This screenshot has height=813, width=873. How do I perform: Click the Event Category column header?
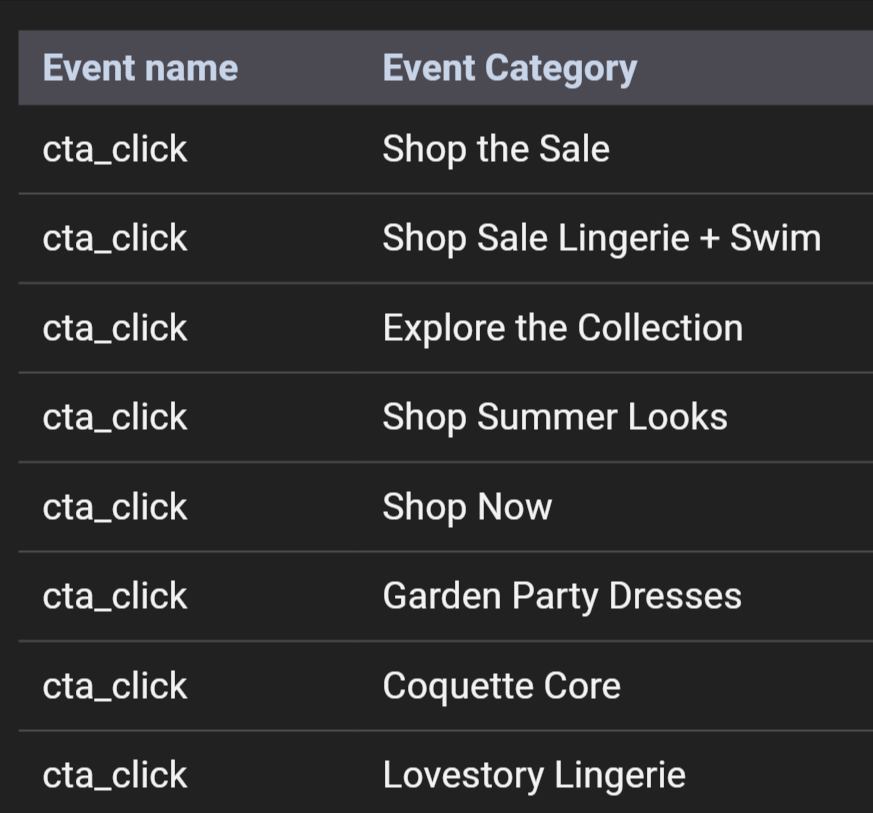(509, 68)
